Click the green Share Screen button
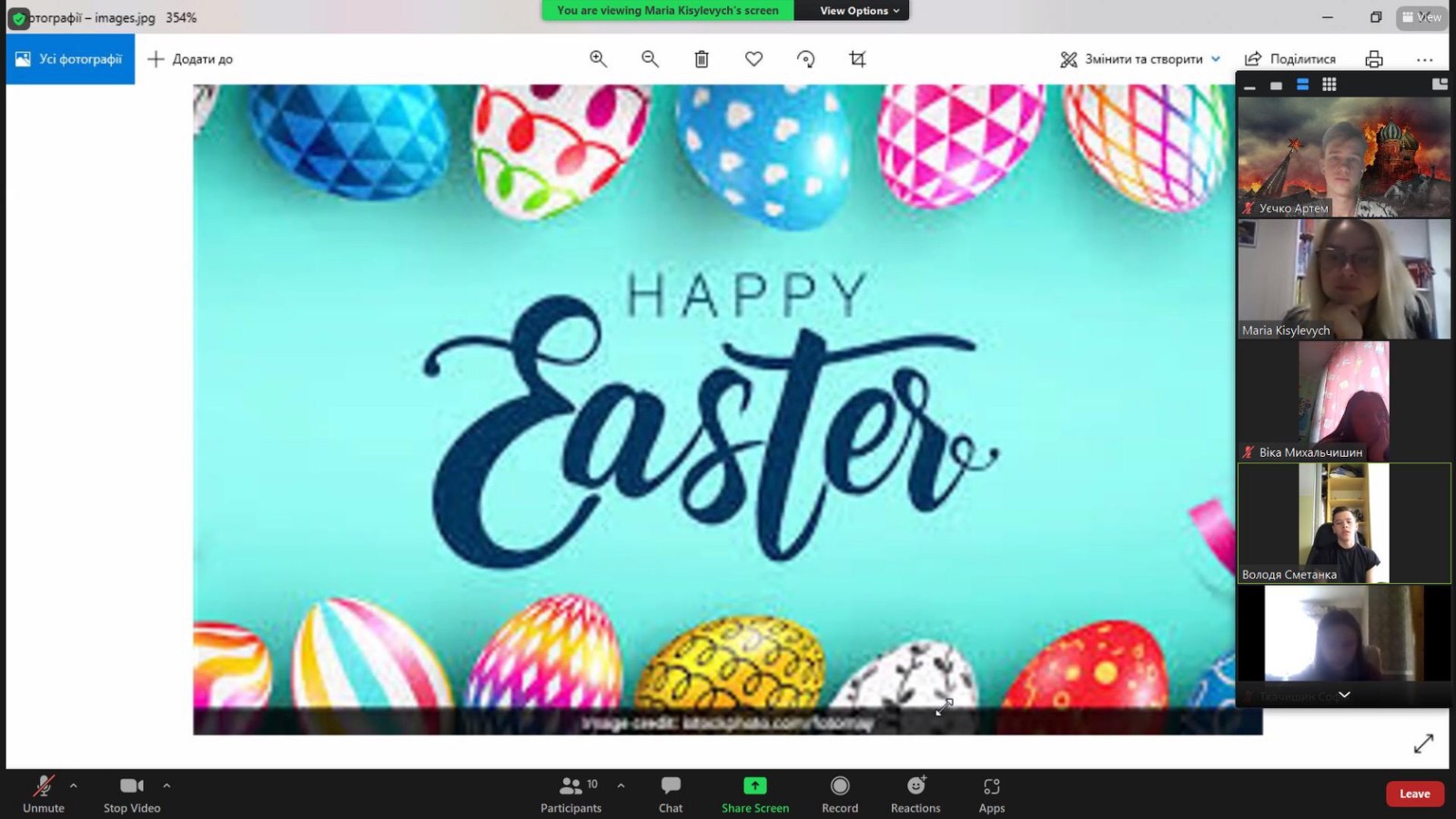Viewport: 1456px width, 819px height. [x=755, y=794]
